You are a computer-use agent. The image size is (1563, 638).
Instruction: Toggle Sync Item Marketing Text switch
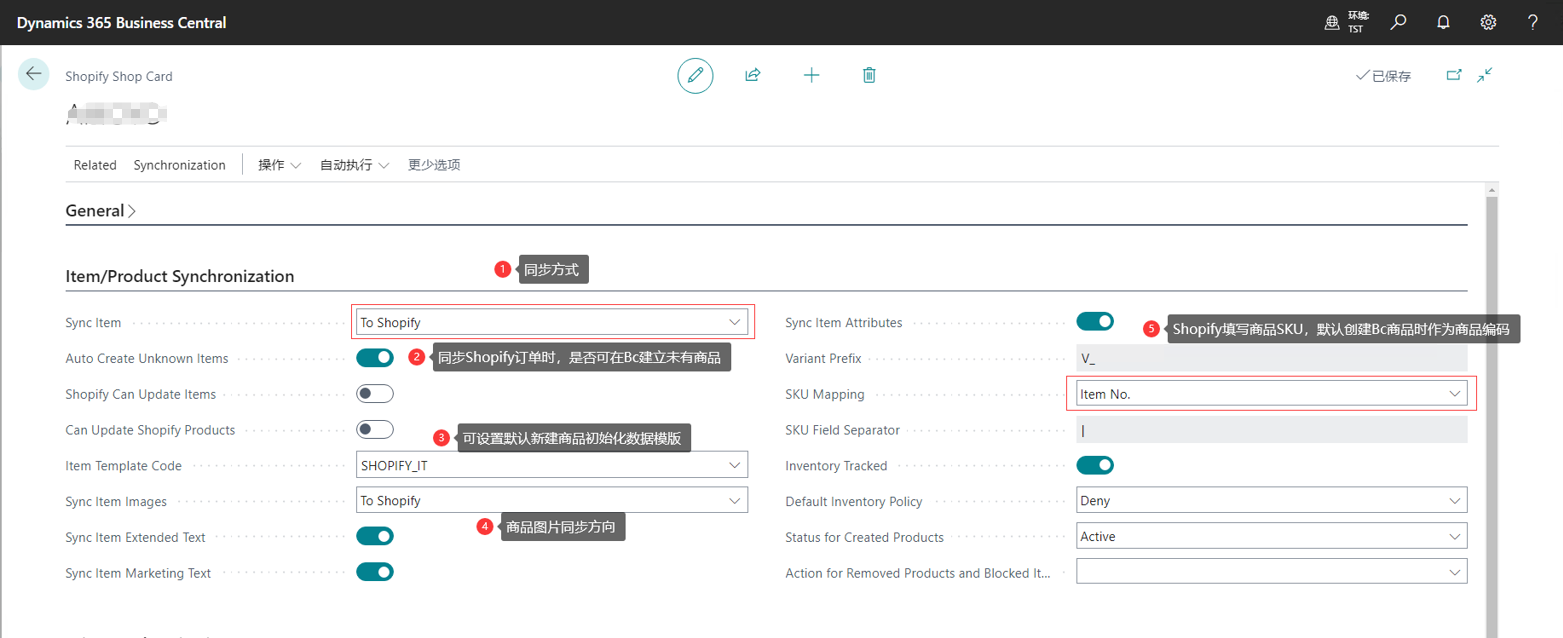(375, 573)
